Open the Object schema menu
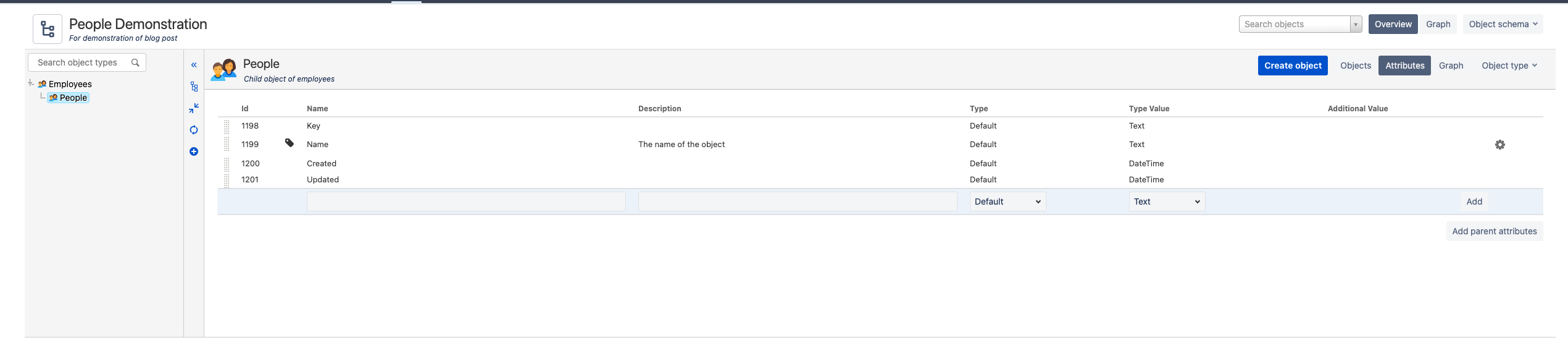 [1503, 24]
